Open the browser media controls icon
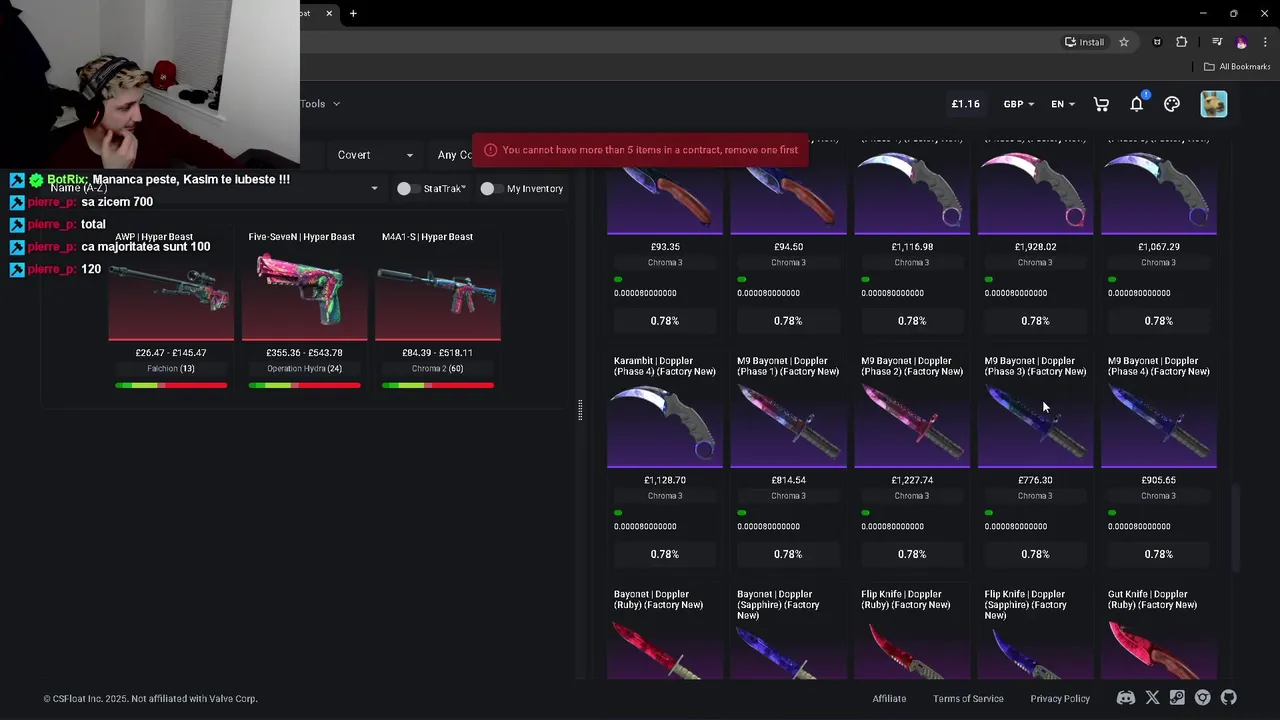The height and width of the screenshot is (720, 1280). (x=1217, y=42)
